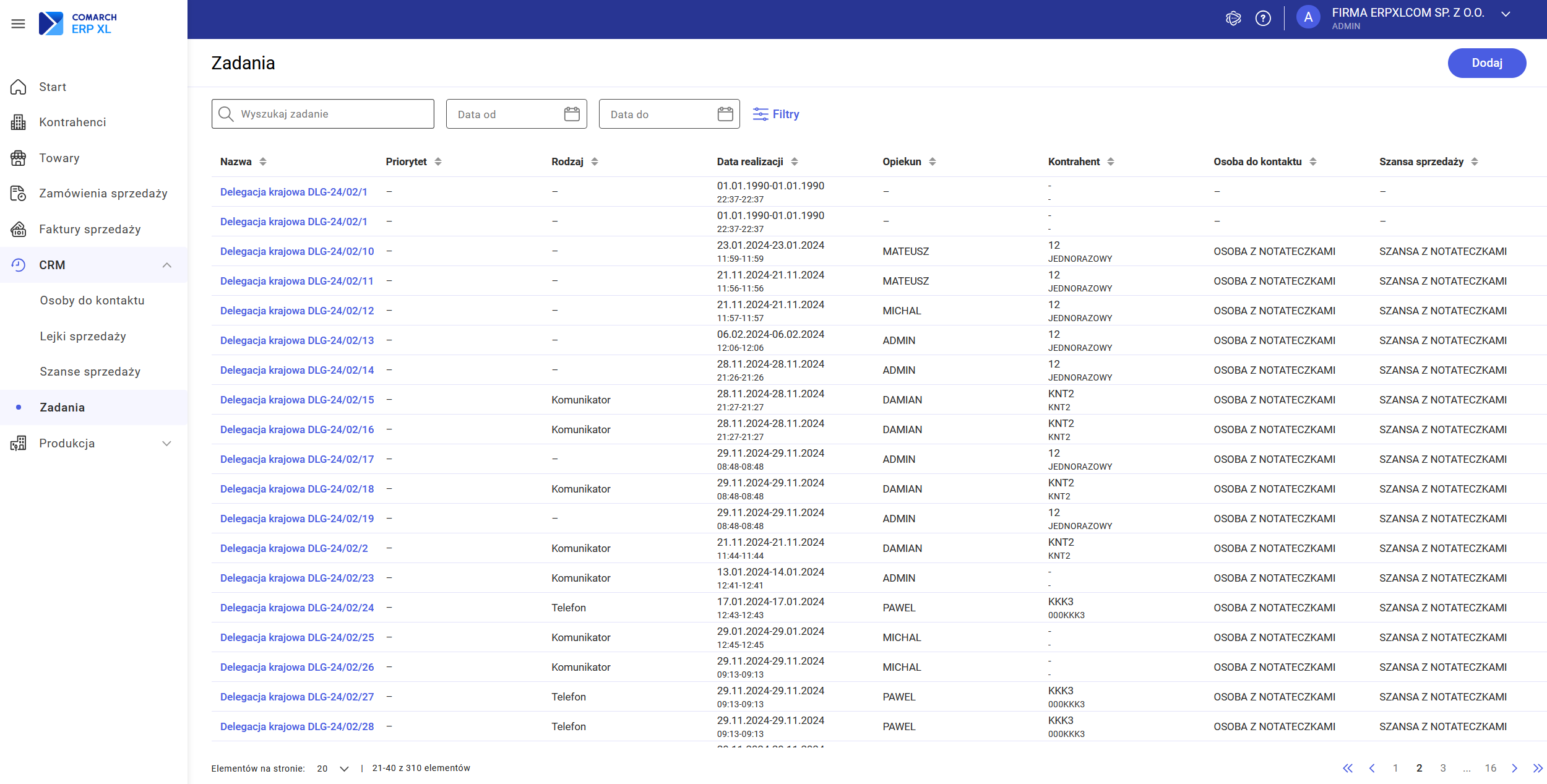Collapse the CRM menu section
The image size is (1547, 784).
coord(166,265)
